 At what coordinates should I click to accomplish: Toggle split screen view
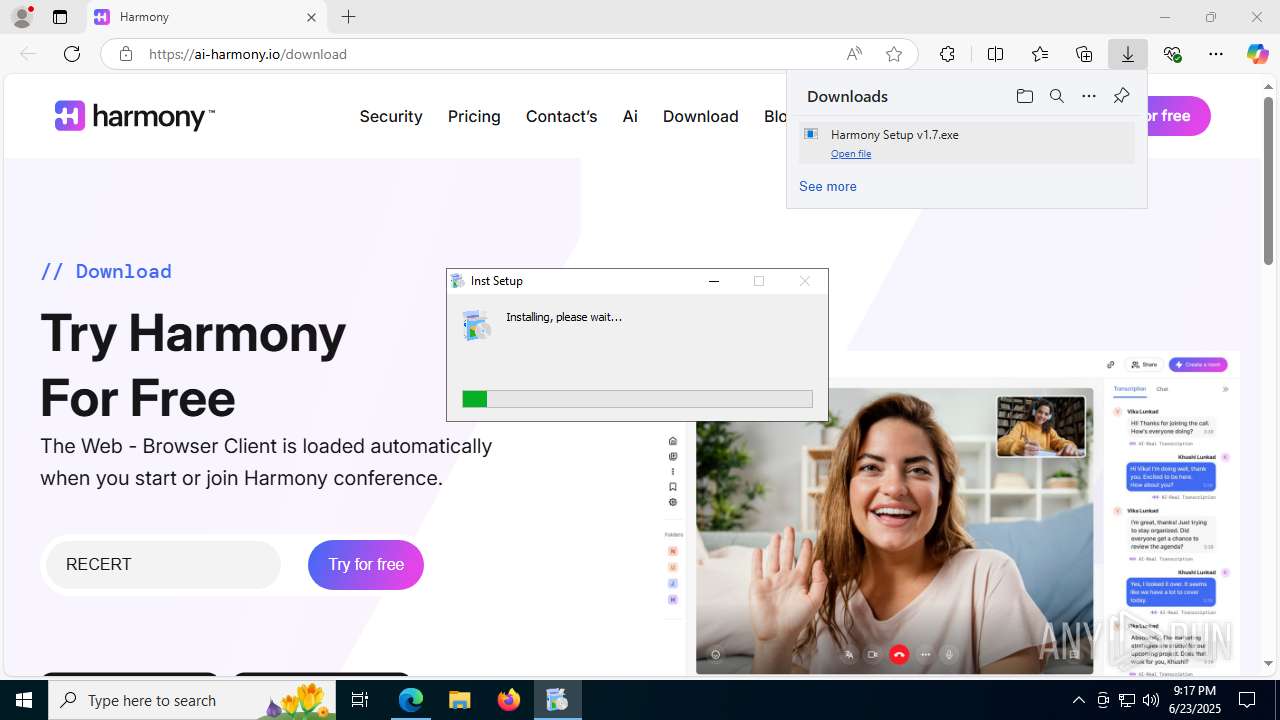995,54
